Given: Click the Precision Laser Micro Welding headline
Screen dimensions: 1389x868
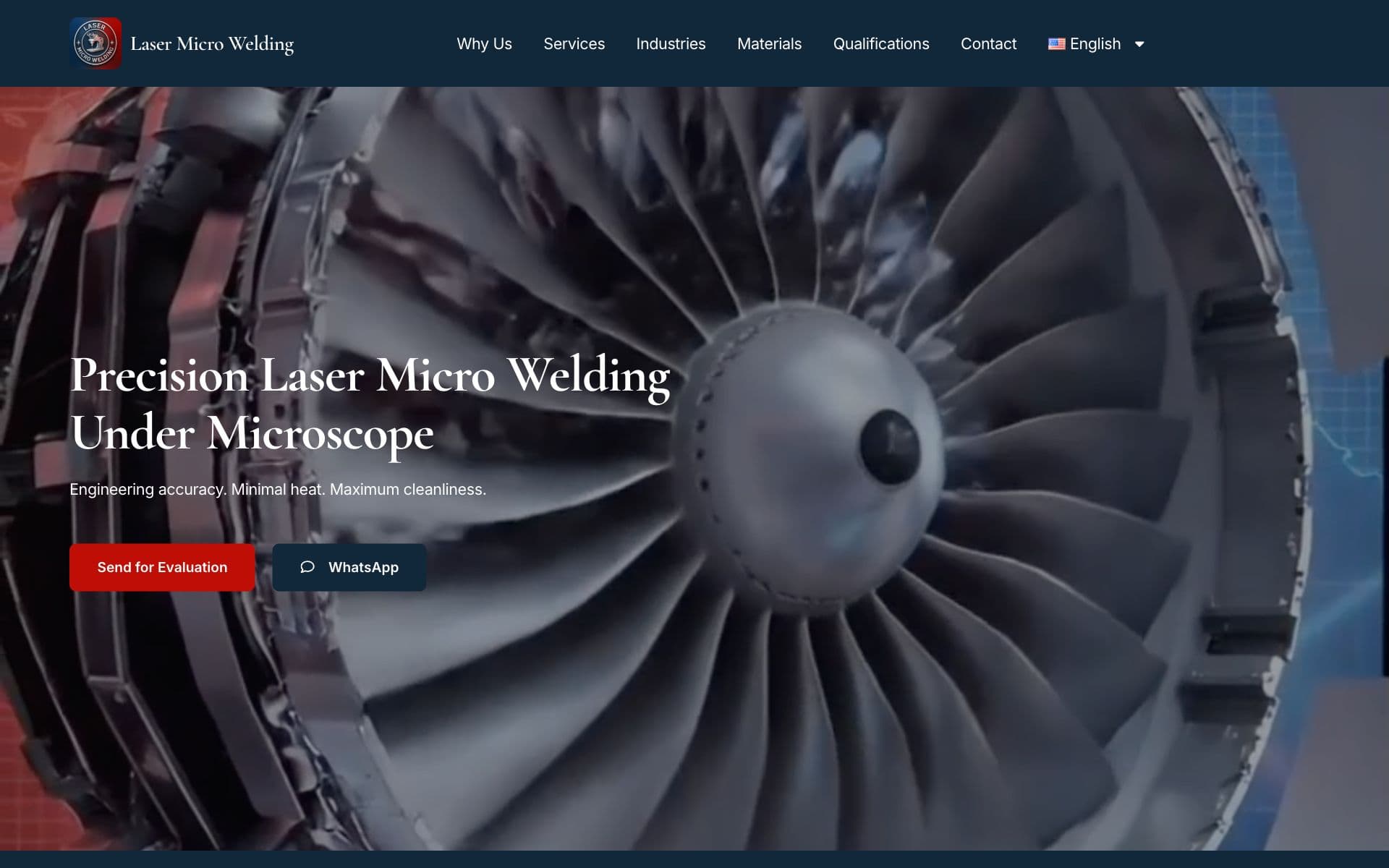Looking at the screenshot, I should pyautogui.click(x=370, y=404).
